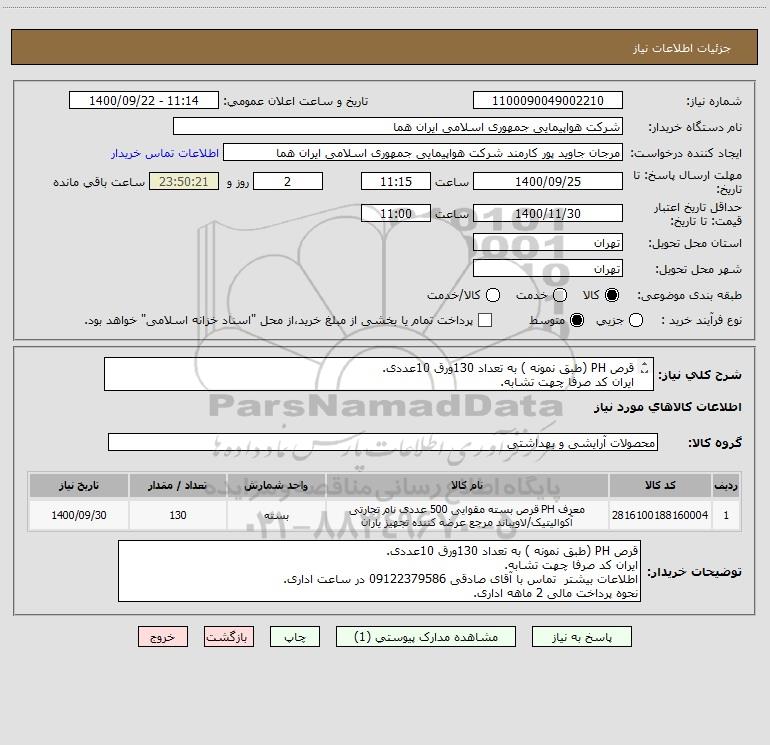Viewport: 770px width, 745px height.
Task: Click the نام کالا column header
Action: [467, 485]
